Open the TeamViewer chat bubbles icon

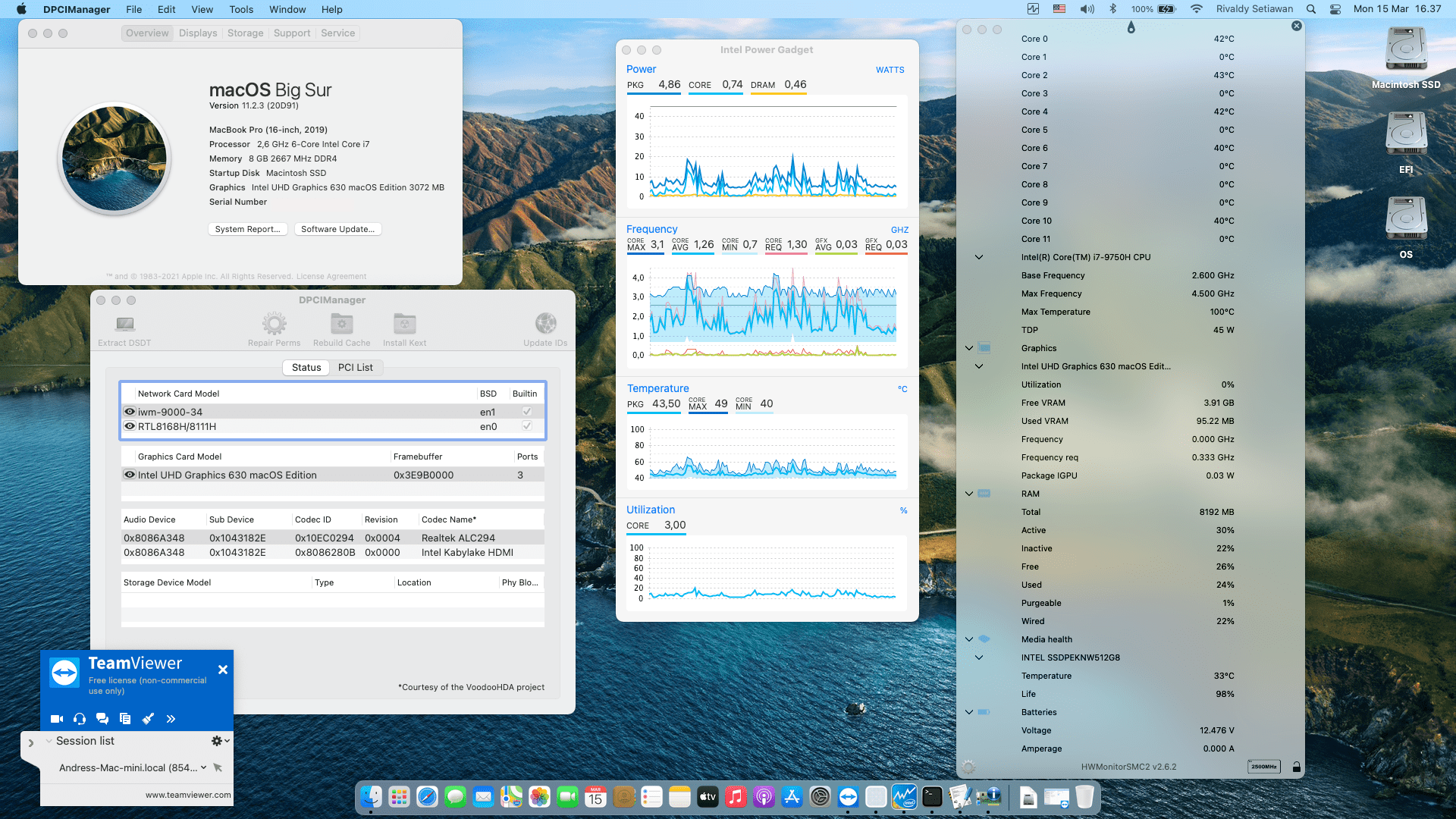point(102,719)
